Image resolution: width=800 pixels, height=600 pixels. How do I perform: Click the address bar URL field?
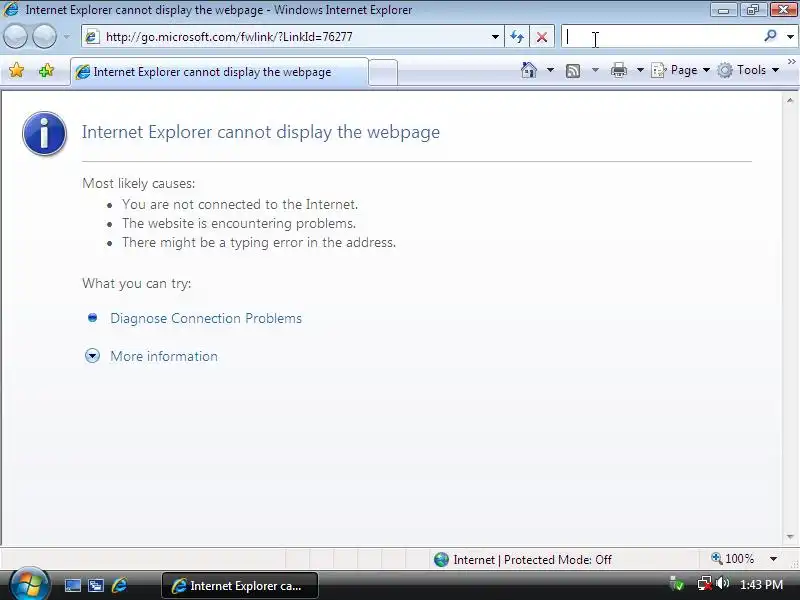click(291, 37)
